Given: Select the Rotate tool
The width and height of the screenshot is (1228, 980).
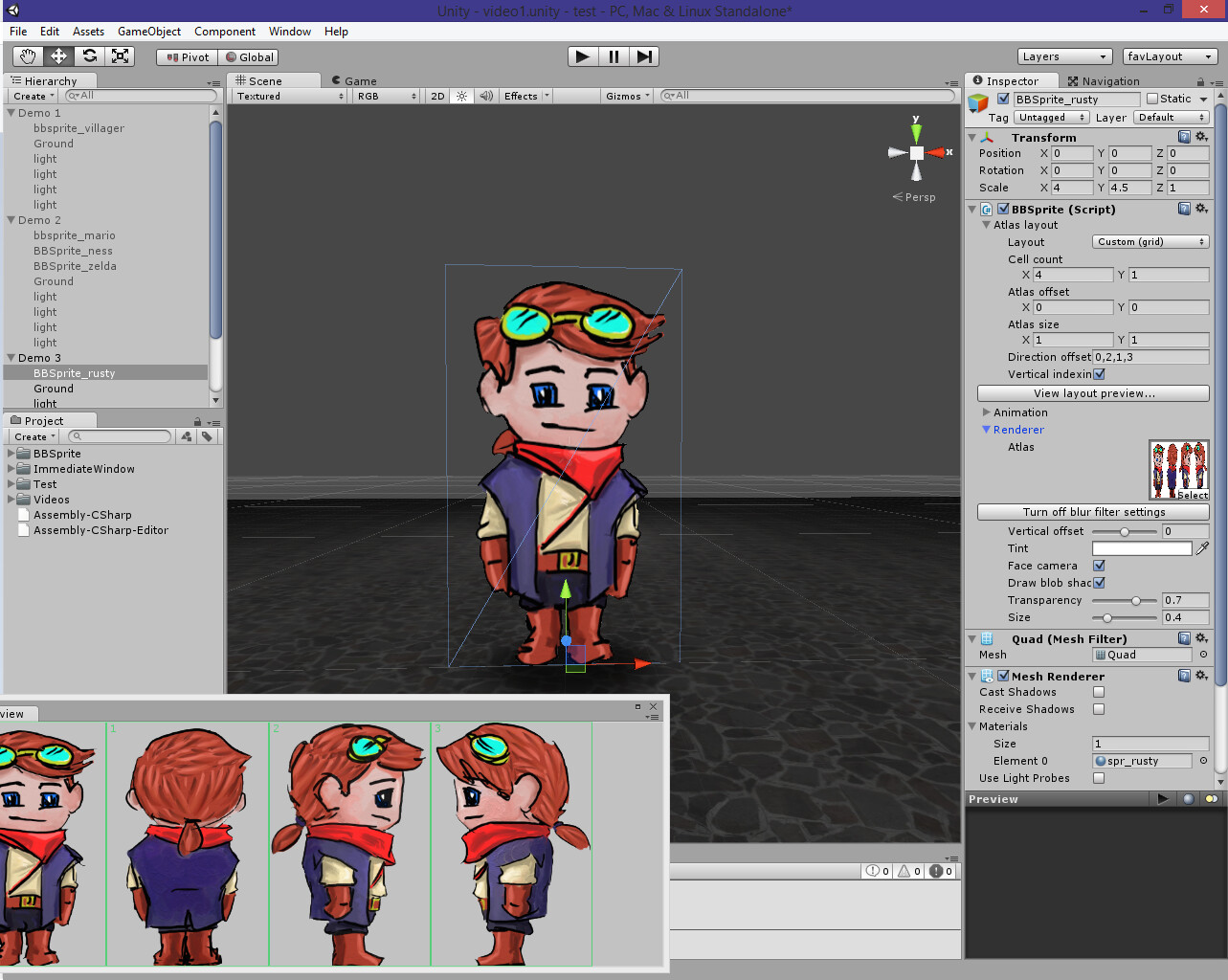Looking at the screenshot, I should click(x=89, y=56).
